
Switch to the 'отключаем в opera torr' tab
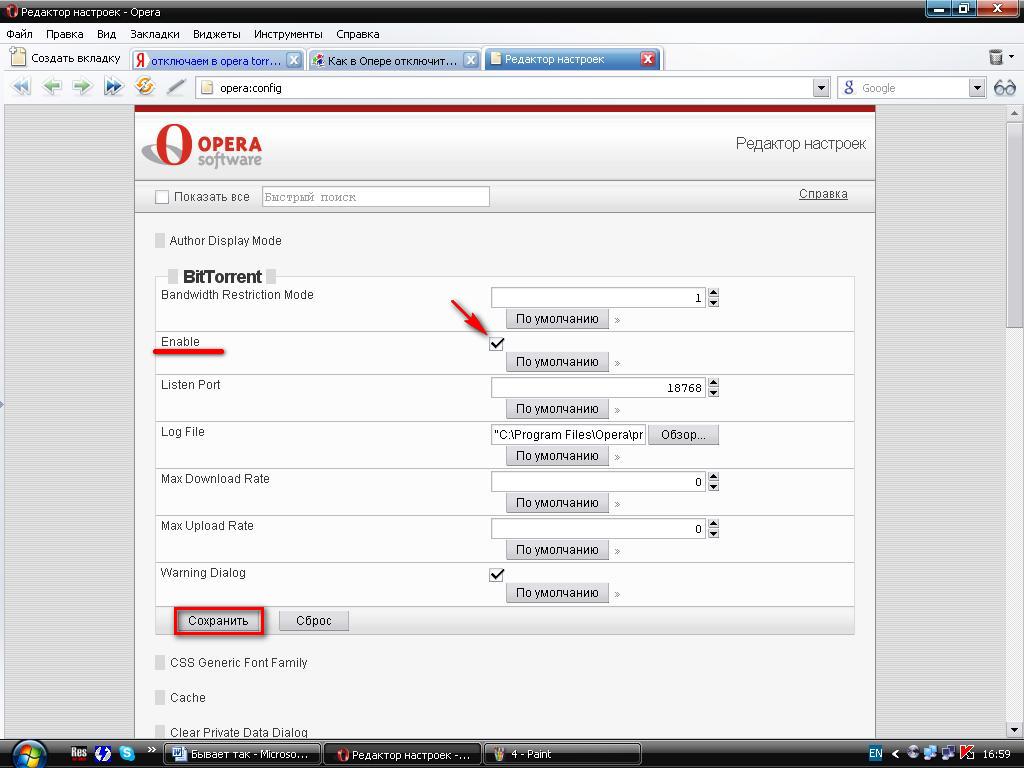click(x=216, y=60)
